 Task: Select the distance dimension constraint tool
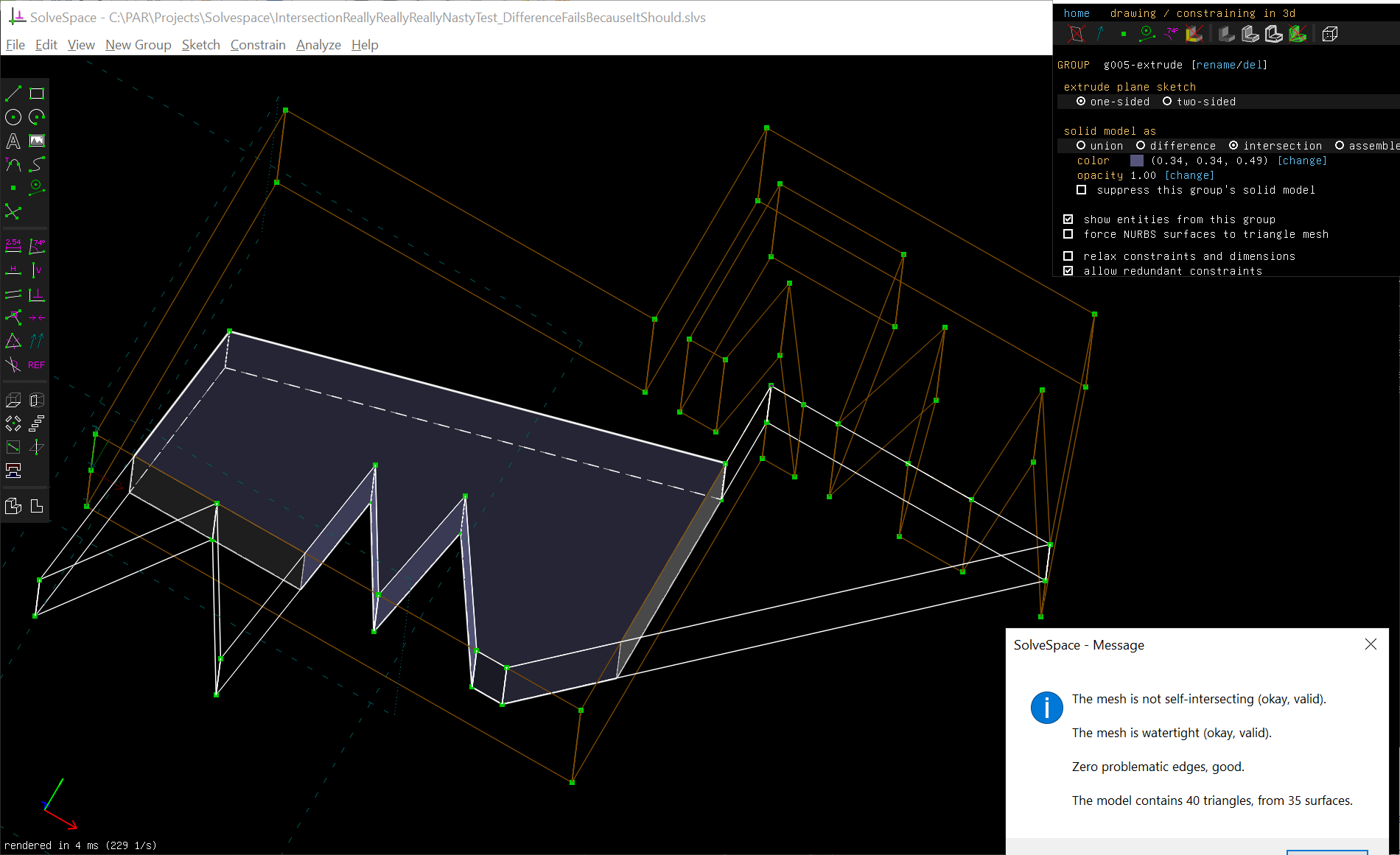click(x=13, y=246)
